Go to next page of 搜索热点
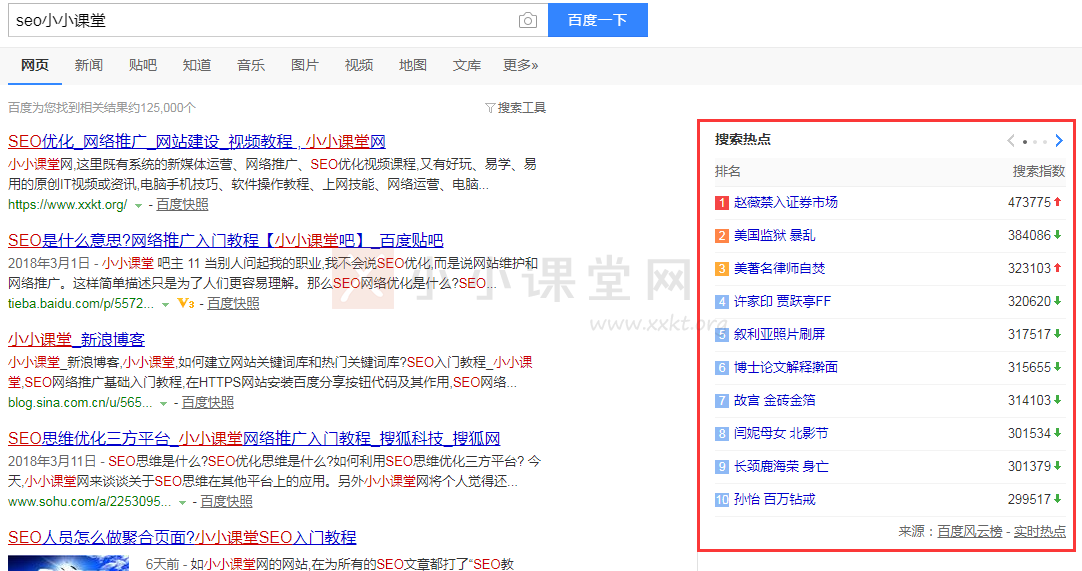 pos(1059,141)
